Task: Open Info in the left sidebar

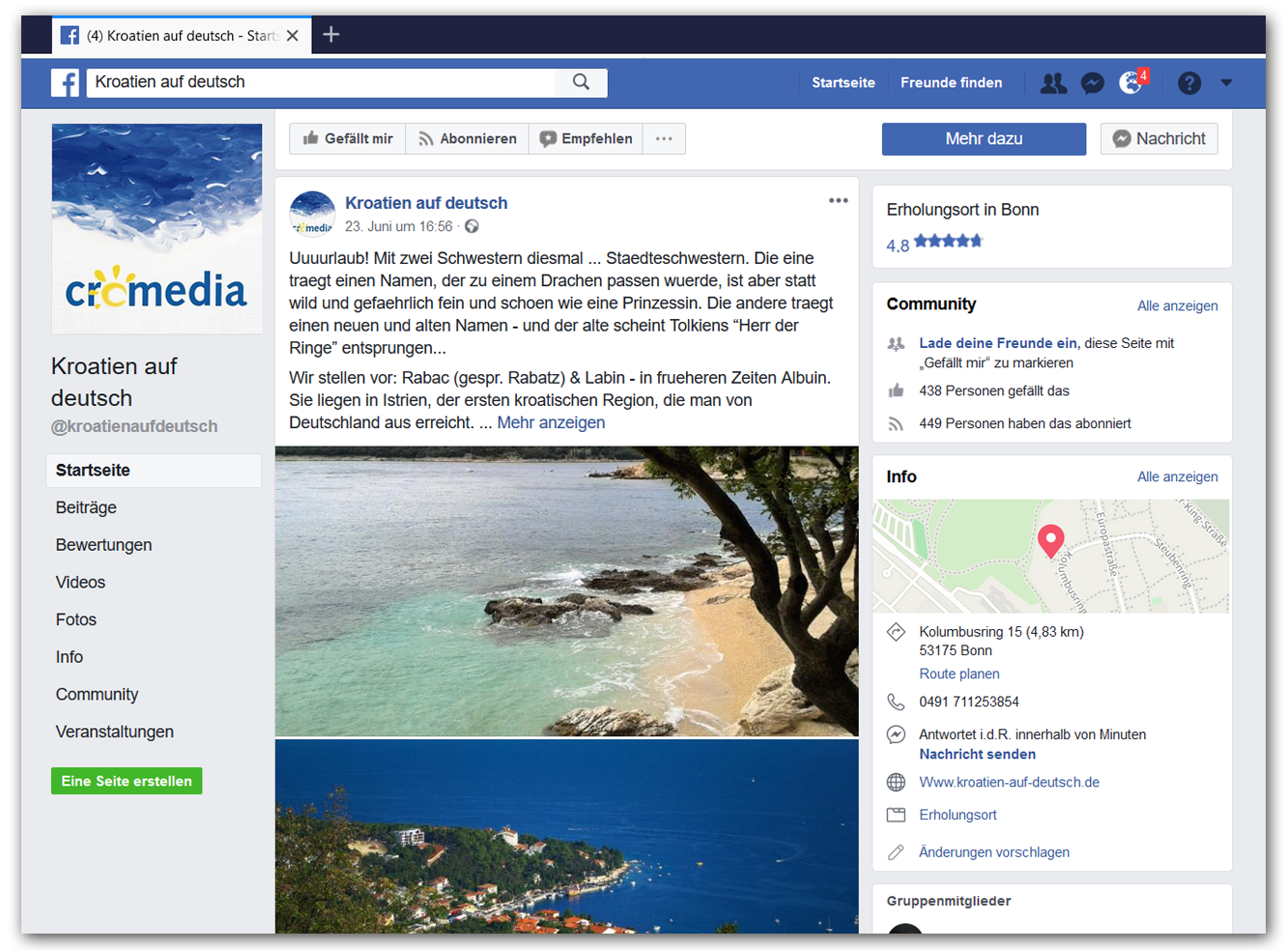Action: [69, 657]
